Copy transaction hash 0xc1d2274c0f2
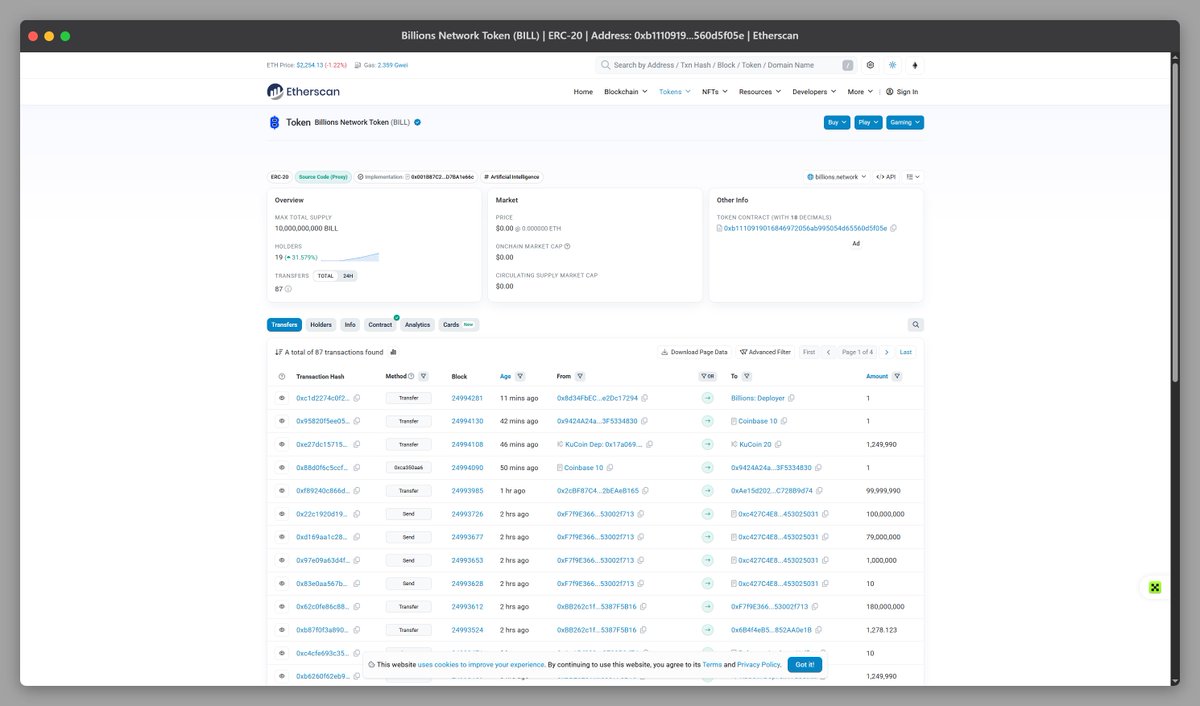The image size is (1200, 706). (357, 398)
